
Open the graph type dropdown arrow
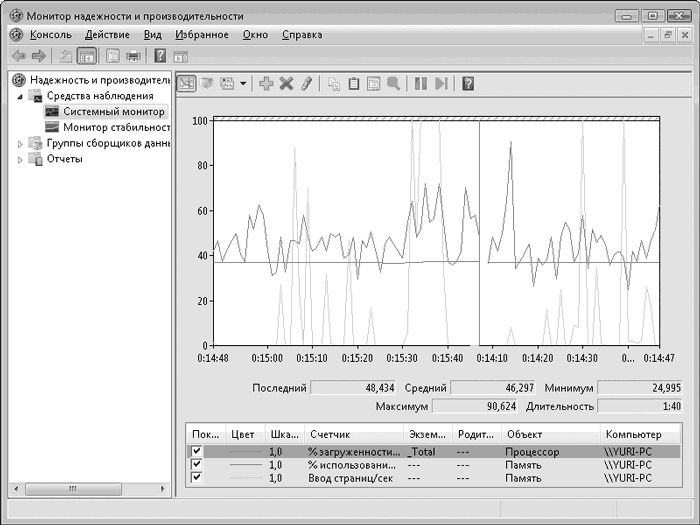[x=243, y=84]
